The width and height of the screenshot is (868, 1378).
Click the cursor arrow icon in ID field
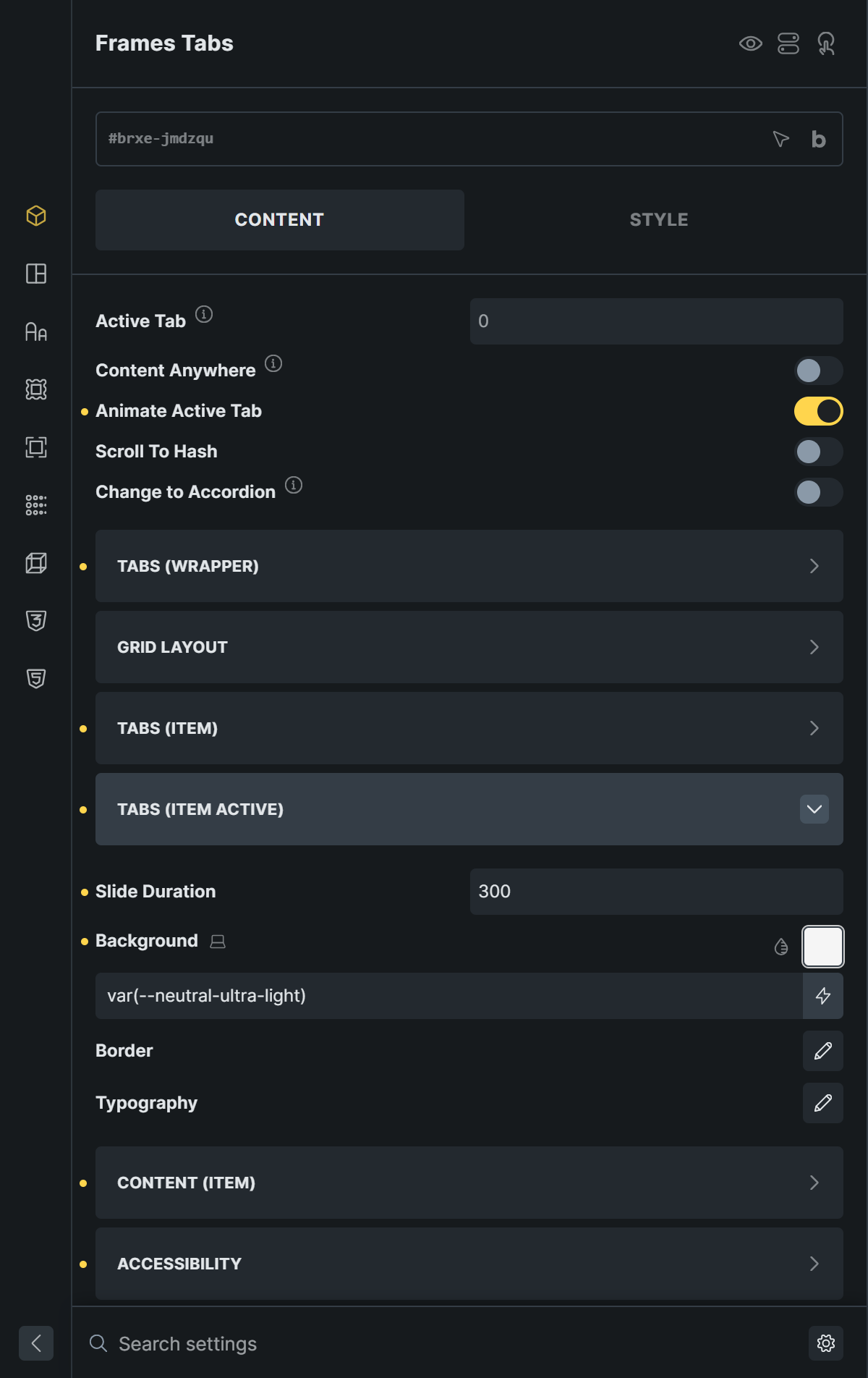point(780,139)
